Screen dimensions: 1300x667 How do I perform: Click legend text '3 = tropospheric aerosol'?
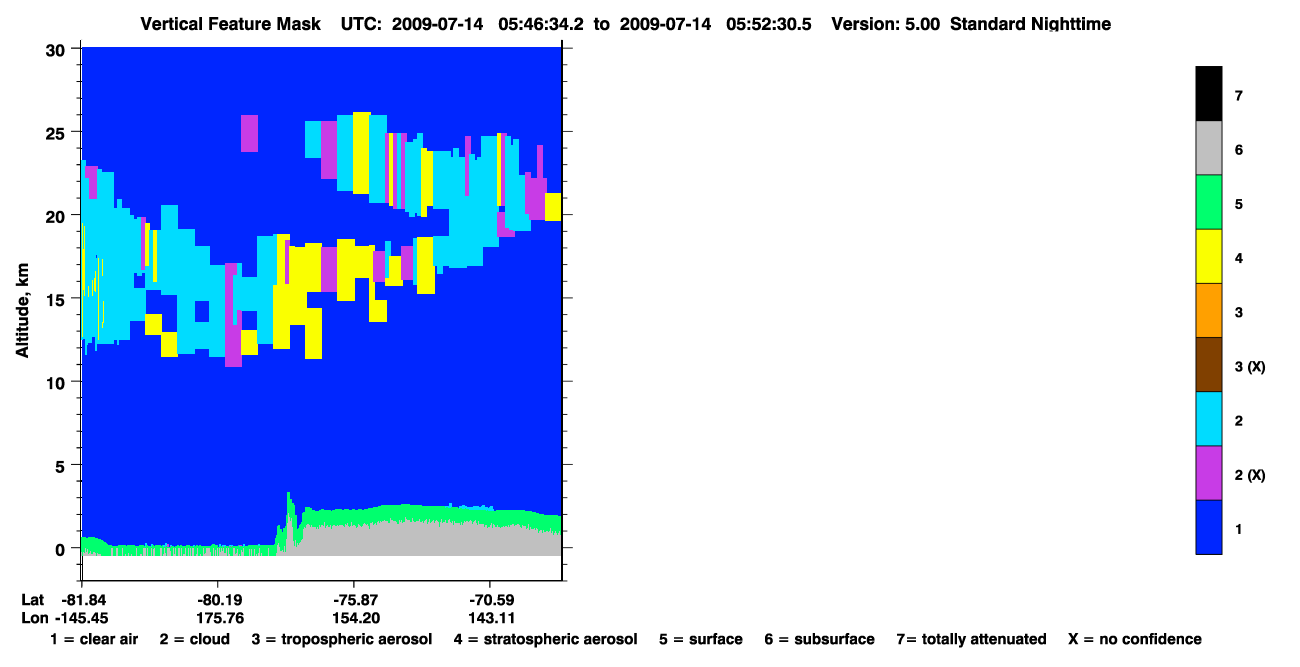(x=342, y=639)
